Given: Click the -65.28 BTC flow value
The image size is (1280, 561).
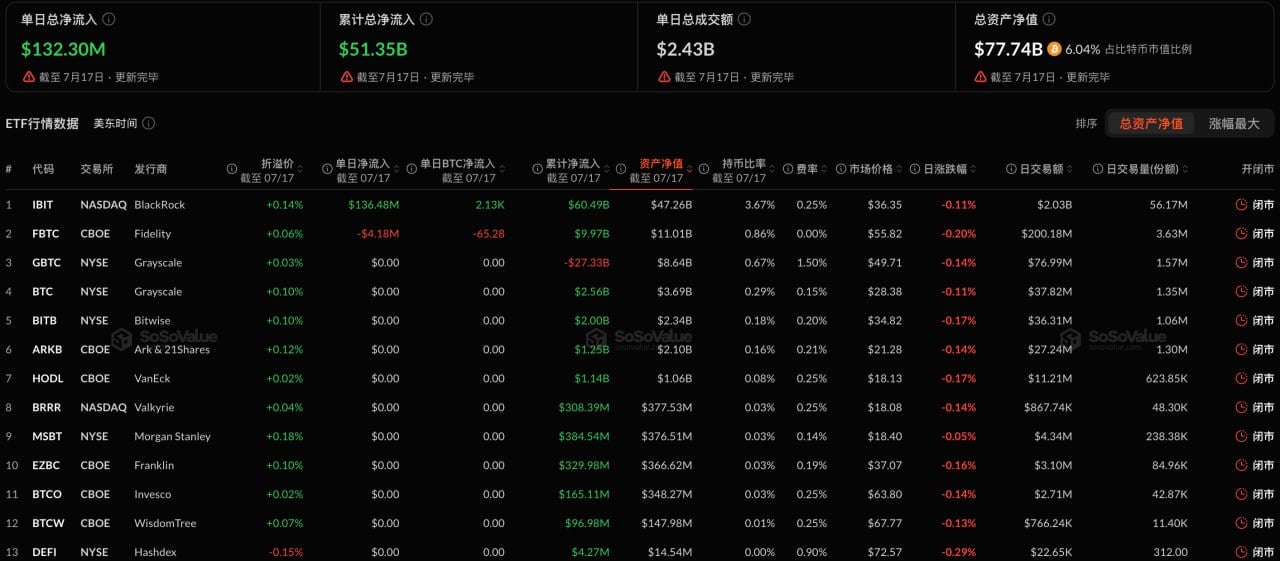Looking at the screenshot, I should click(x=488, y=233).
